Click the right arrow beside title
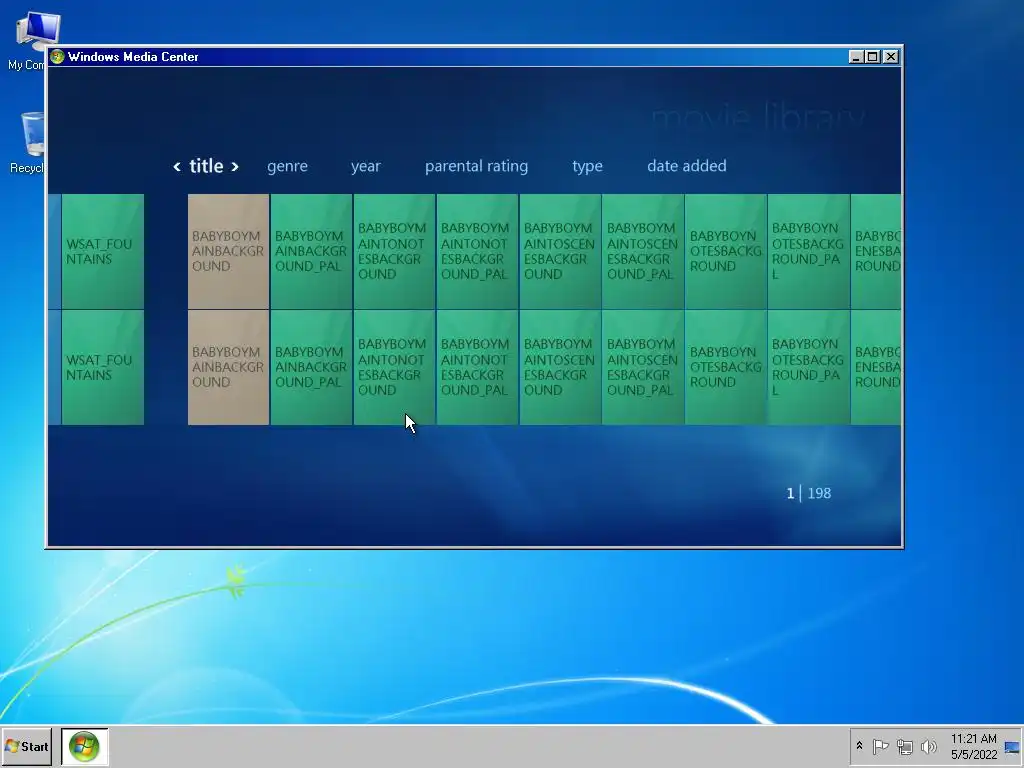1024x768 pixels. pos(234,167)
